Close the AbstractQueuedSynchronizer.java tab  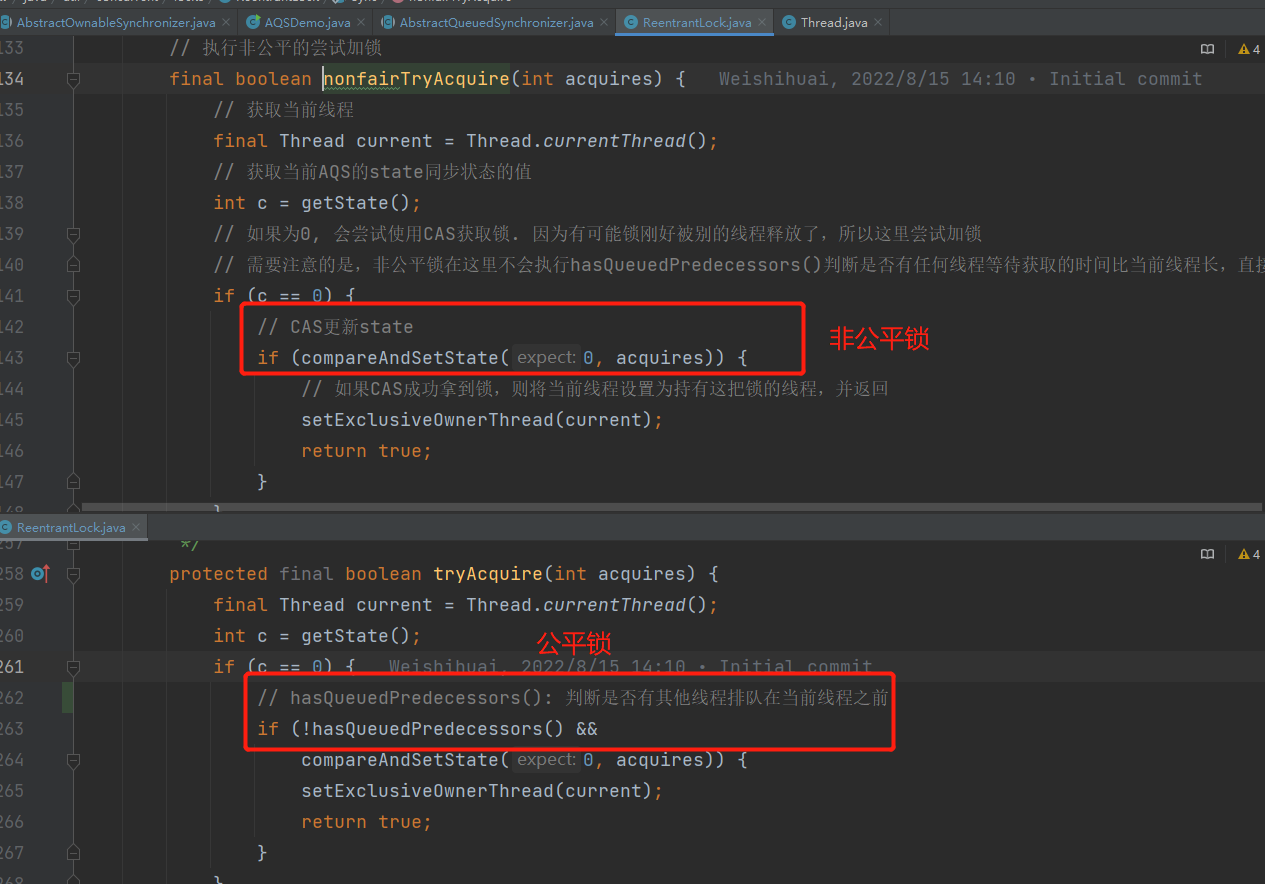603,22
